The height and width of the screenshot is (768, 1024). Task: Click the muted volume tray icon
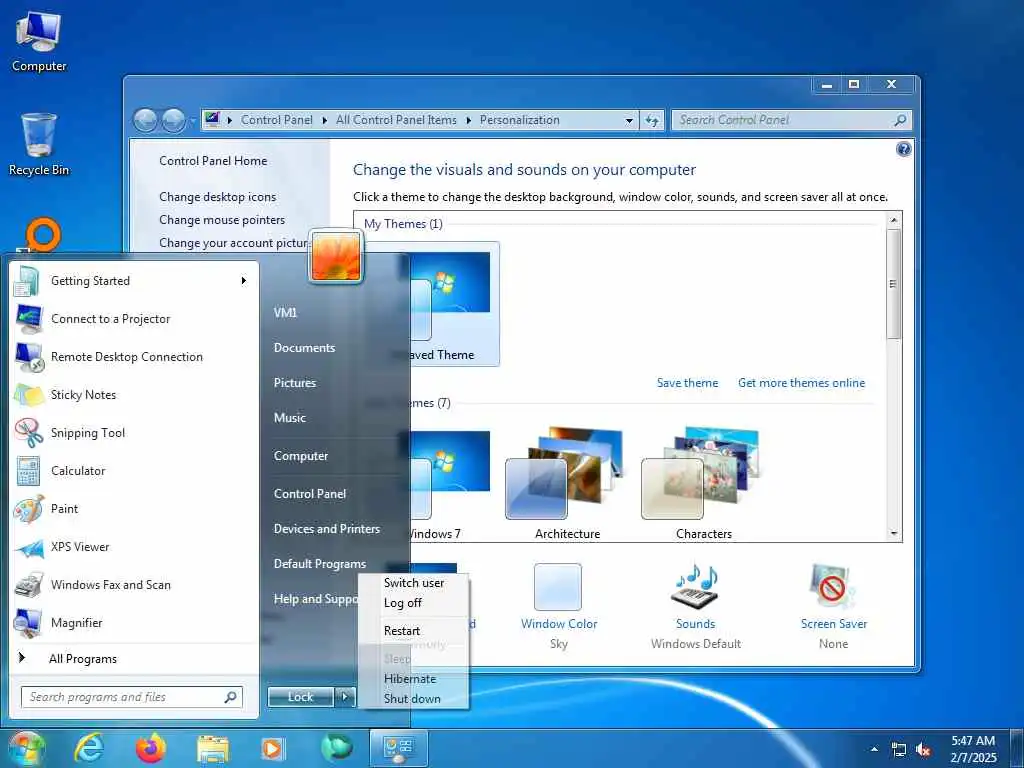(x=923, y=750)
